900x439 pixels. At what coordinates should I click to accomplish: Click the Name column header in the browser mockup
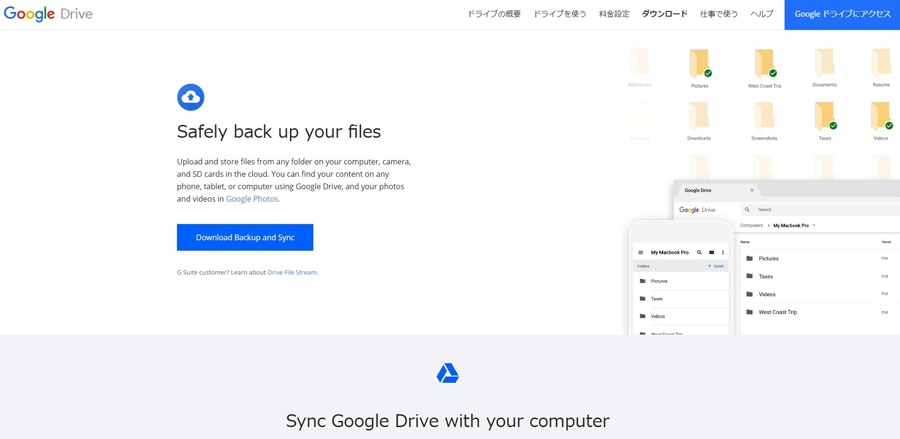pyautogui.click(x=745, y=242)
